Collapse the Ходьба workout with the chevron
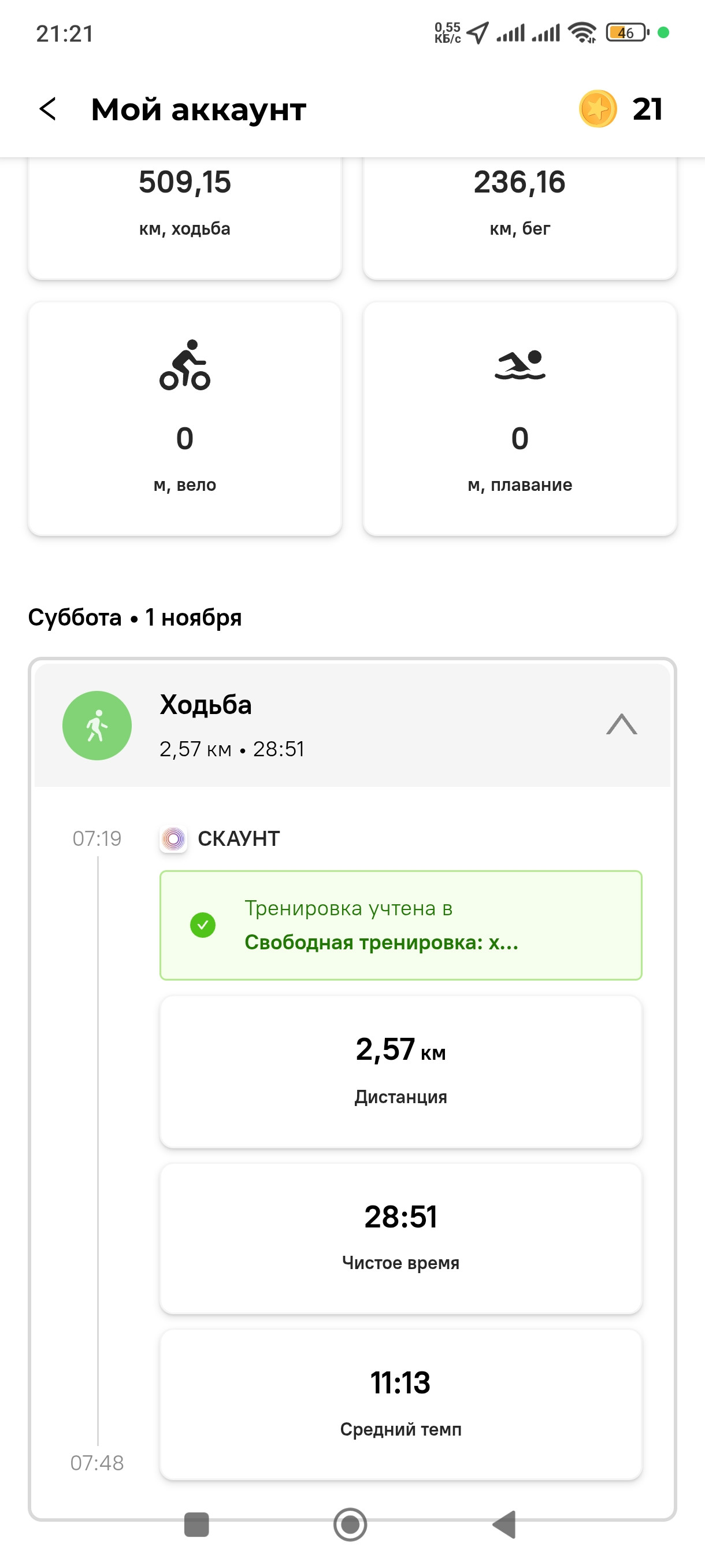 [x=622, y=724]
